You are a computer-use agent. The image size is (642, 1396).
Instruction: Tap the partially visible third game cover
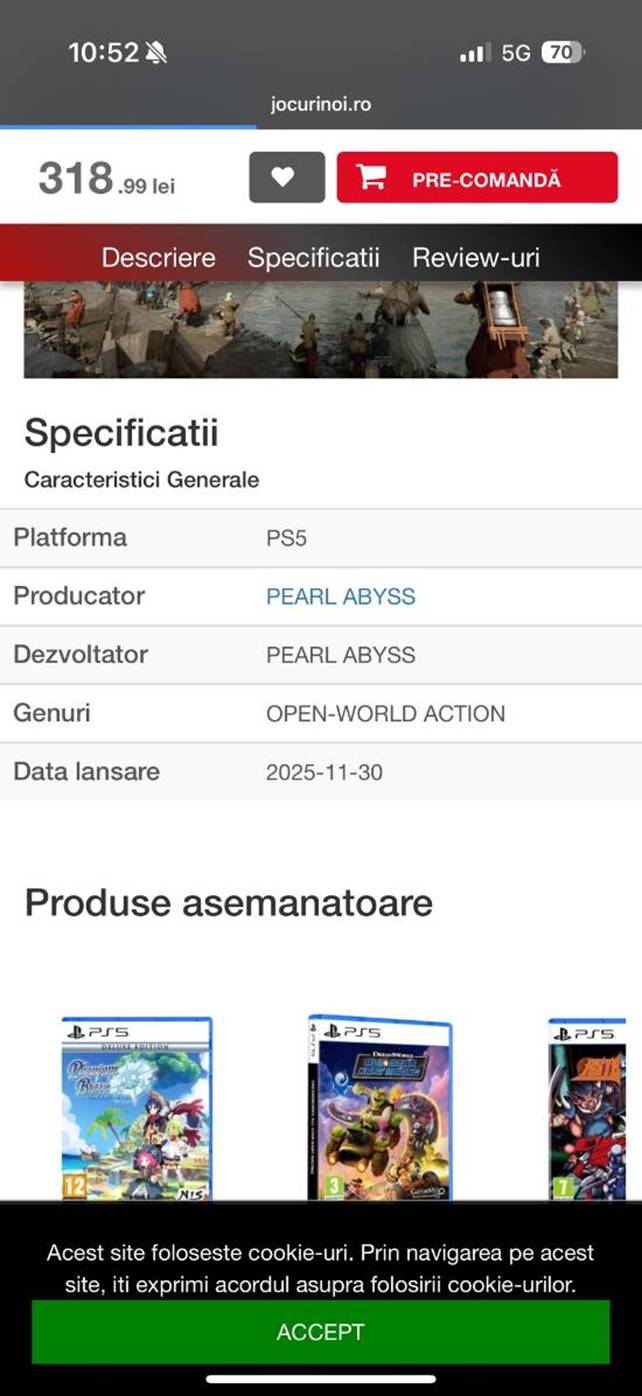pos(586,1108)
